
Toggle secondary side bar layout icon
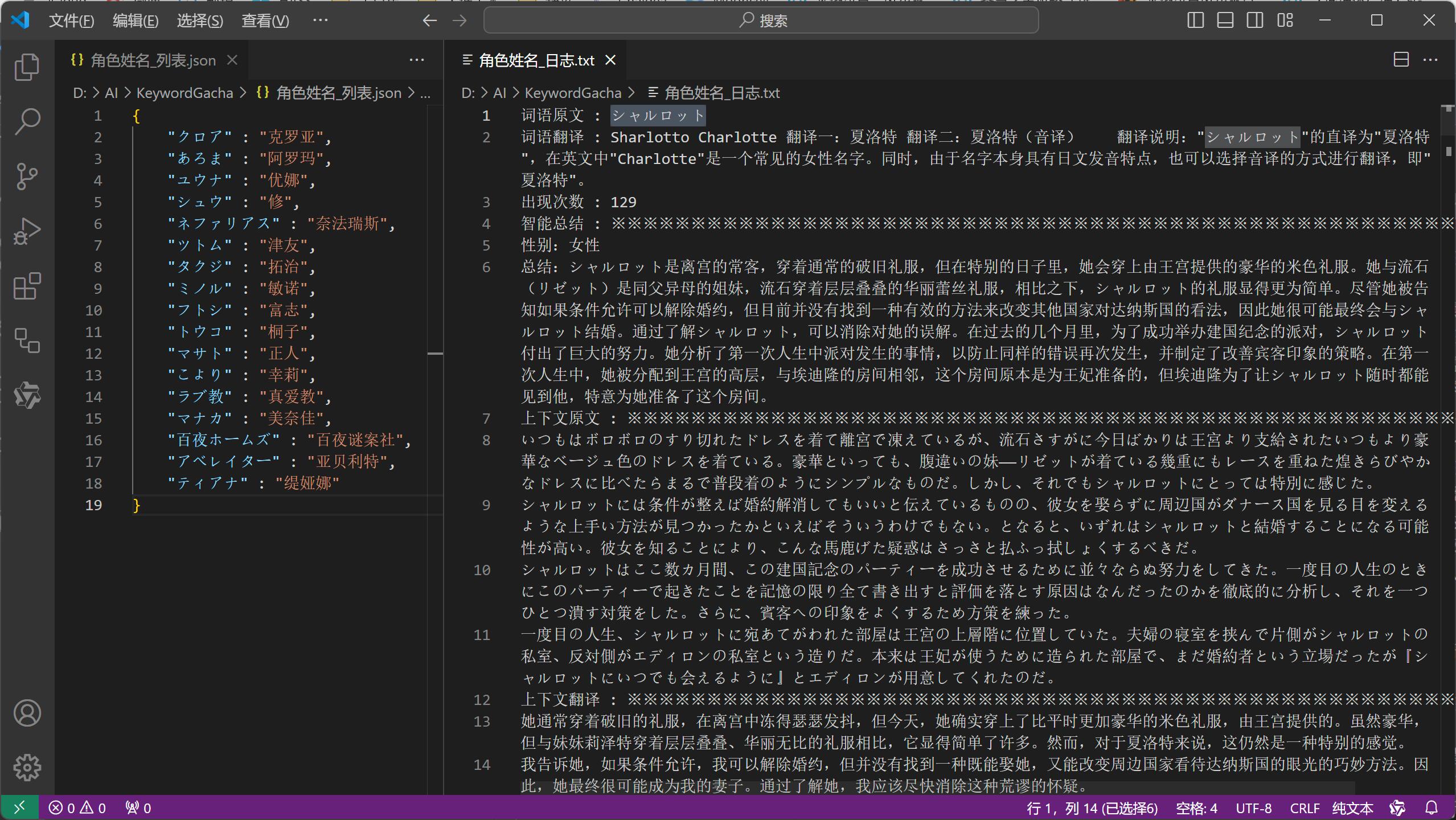click(1255, 20)
